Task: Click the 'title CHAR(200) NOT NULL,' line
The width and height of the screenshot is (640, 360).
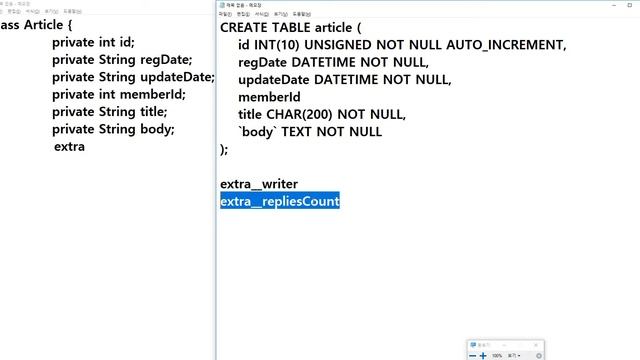Action: coord(322,114)
